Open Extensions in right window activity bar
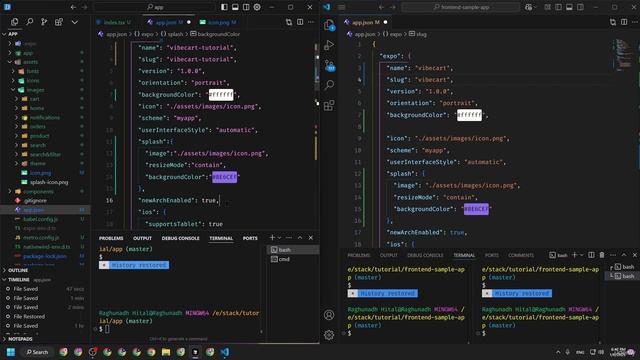 [x=329, y=105]
